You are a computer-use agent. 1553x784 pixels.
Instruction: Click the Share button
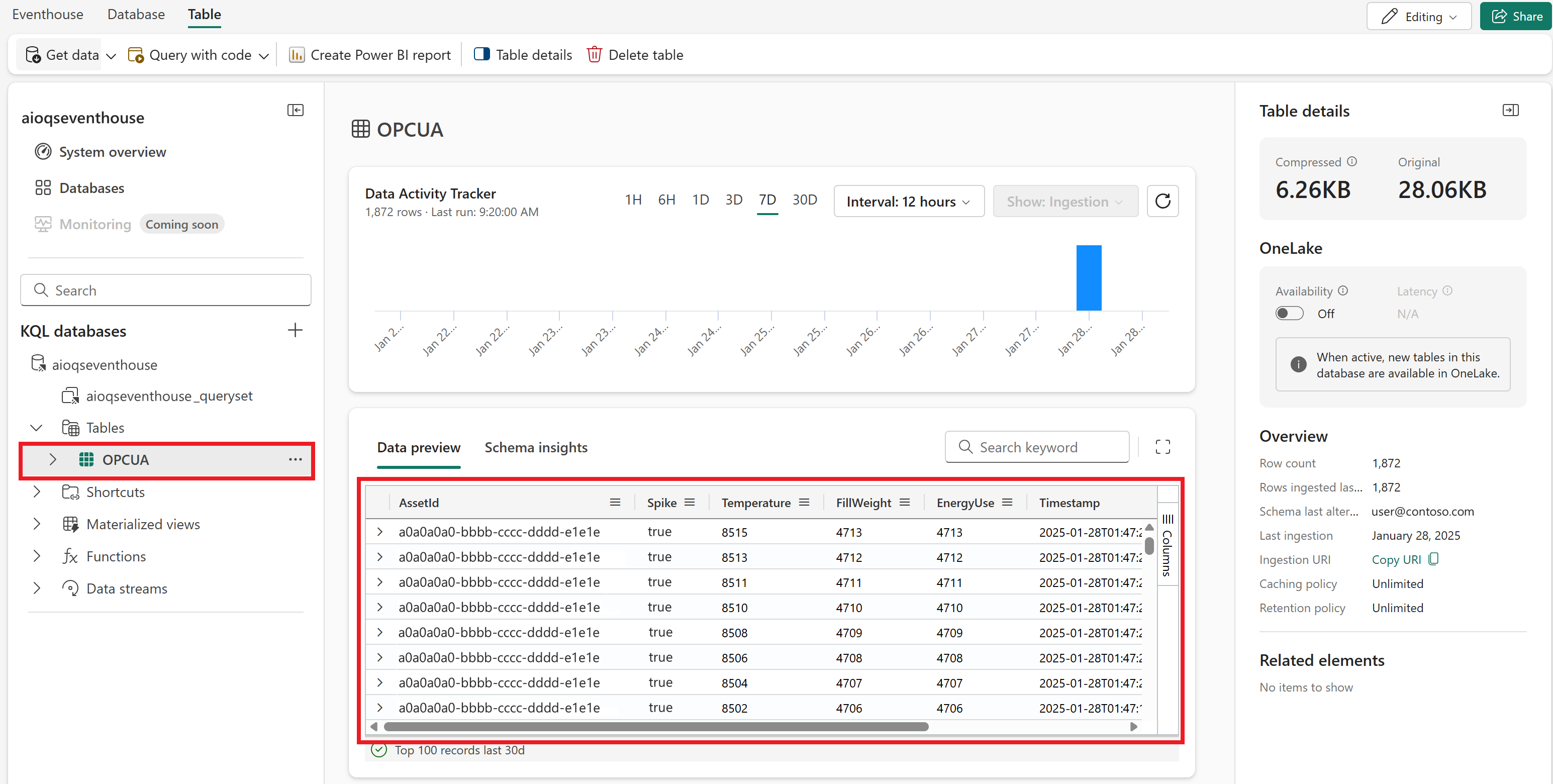pos(1516,16)
